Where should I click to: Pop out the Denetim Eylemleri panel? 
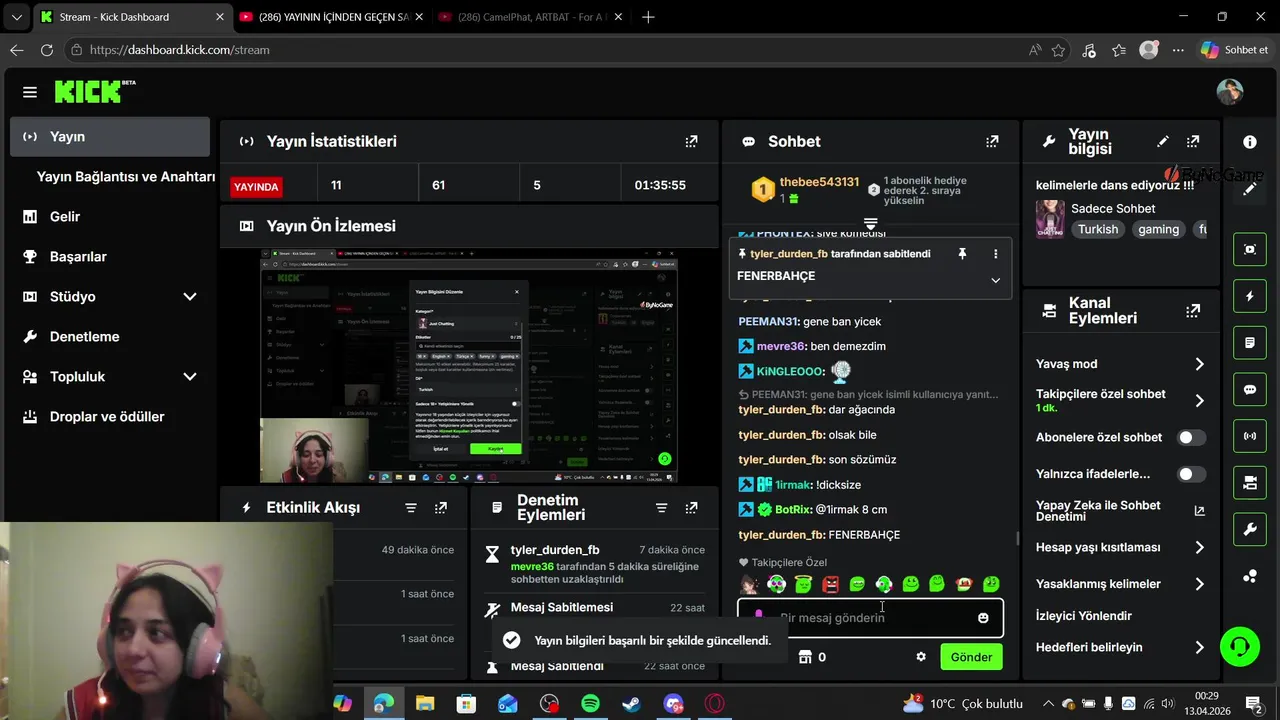coord(691,508)
